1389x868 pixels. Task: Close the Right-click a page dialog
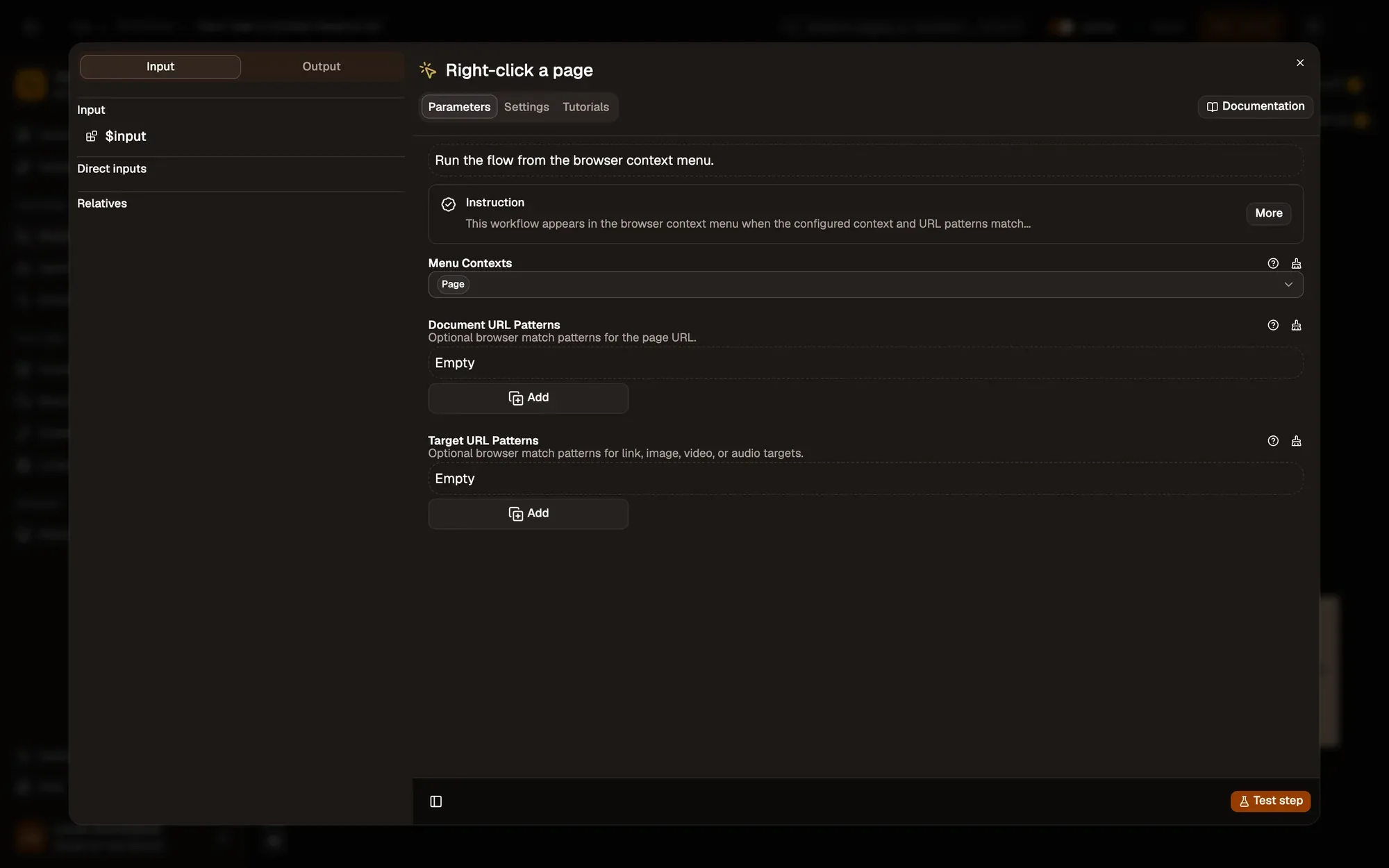pos(1300,63)
